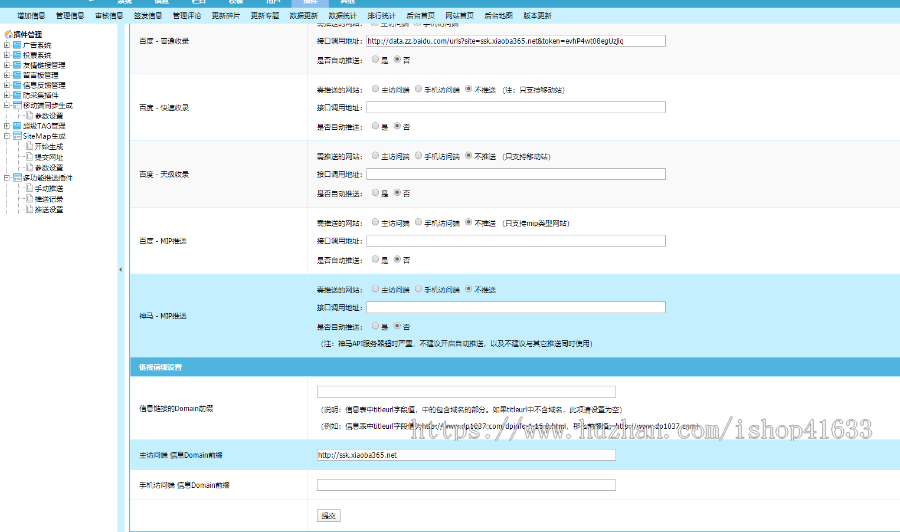Click the page icon beside 推送记录

pyautogui.click(x=29, y=199)
